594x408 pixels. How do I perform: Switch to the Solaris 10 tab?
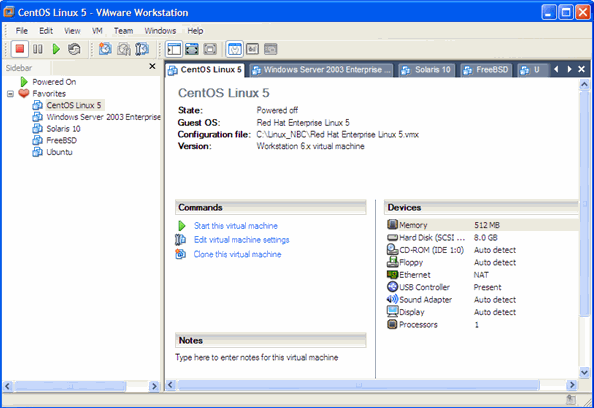tap(427, 70)
